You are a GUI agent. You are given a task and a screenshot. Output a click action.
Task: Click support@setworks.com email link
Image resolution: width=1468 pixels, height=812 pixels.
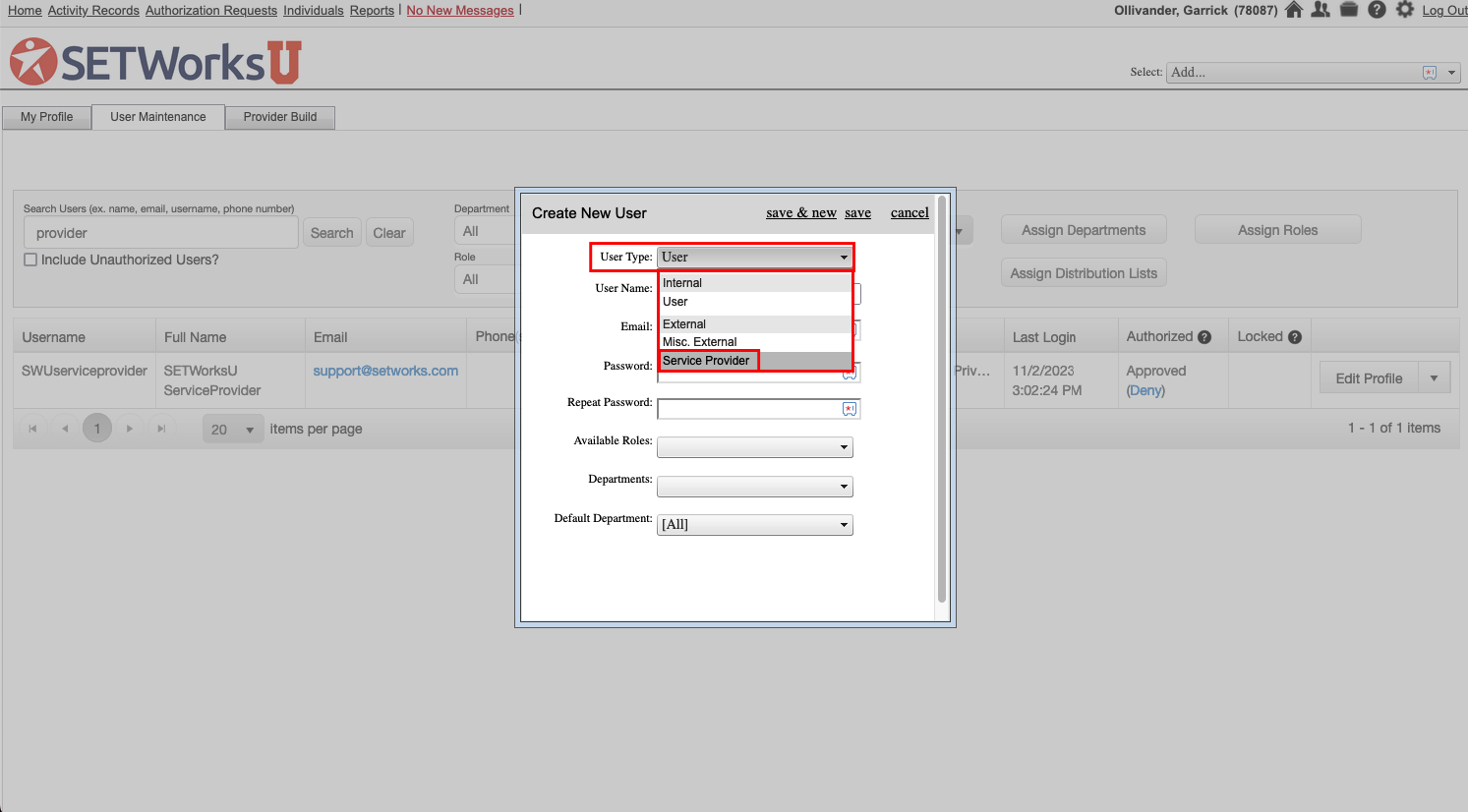[385, 371]
